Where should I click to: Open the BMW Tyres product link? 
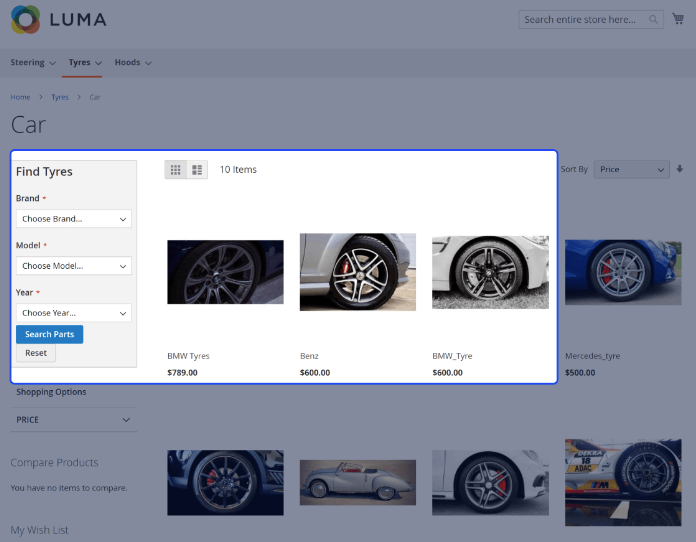188,356
